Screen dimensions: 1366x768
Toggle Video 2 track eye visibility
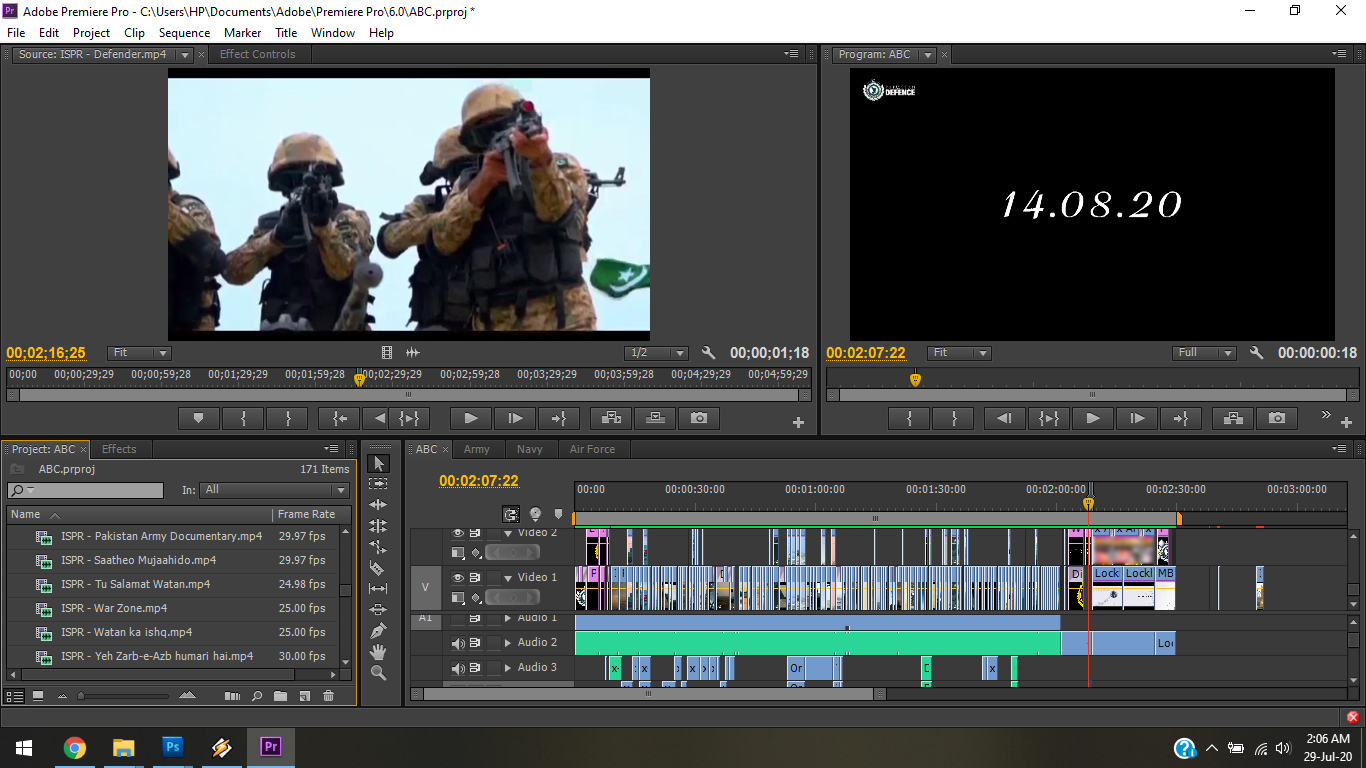point(458,533)
